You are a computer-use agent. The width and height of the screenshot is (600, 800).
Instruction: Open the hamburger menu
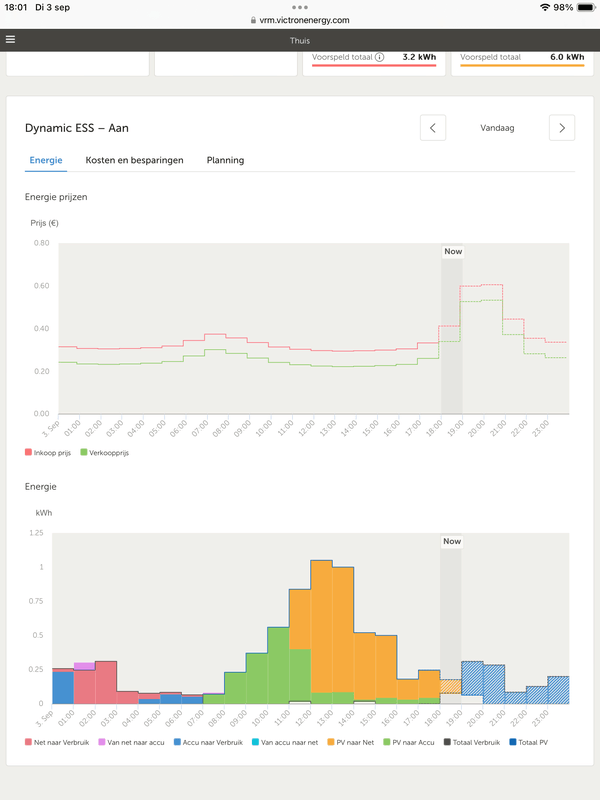[x=11, y=40]
